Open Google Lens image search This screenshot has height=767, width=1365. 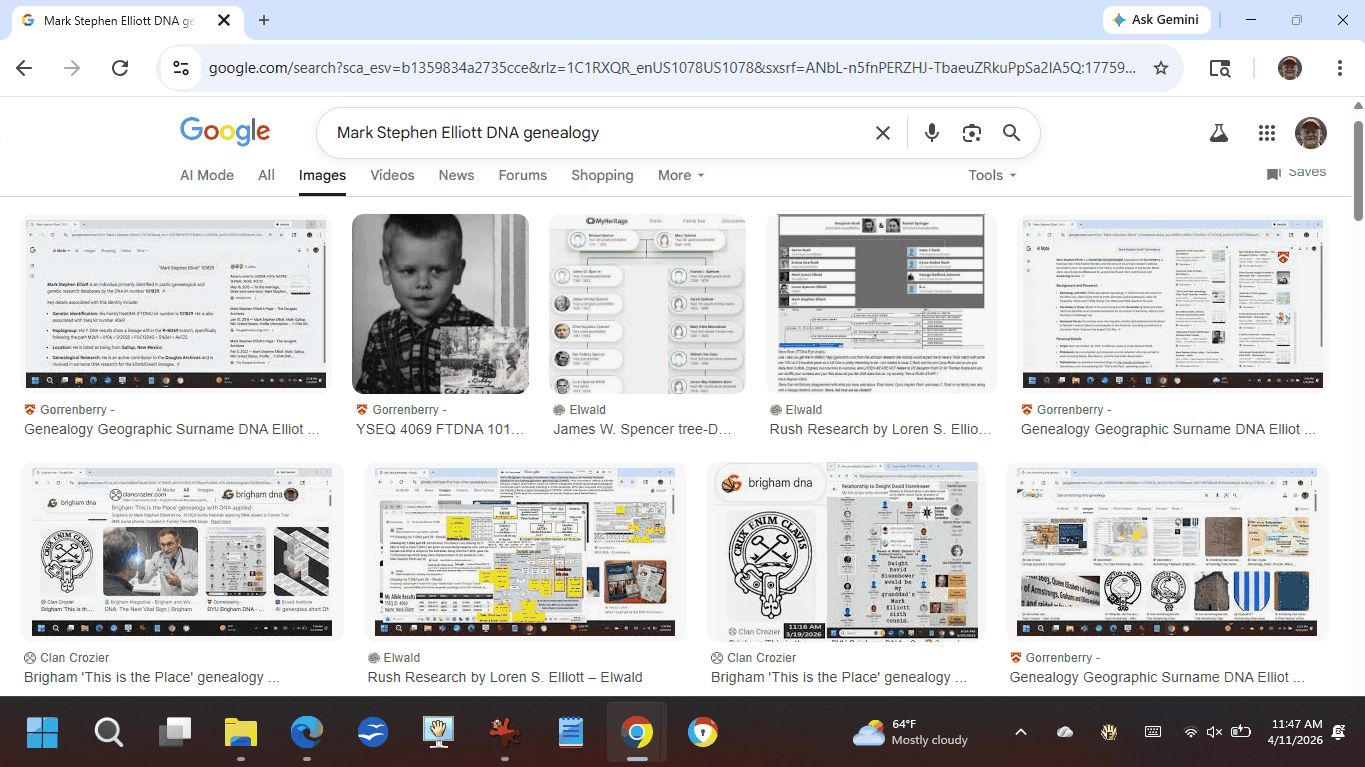(x=971, y=133)
